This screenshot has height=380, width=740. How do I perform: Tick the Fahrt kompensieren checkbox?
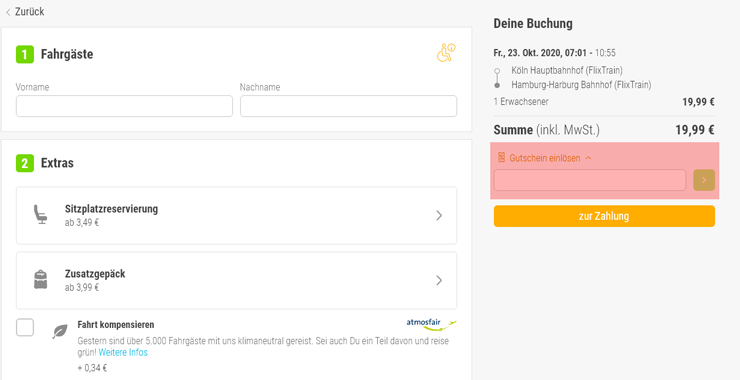(x=25, y=327)
